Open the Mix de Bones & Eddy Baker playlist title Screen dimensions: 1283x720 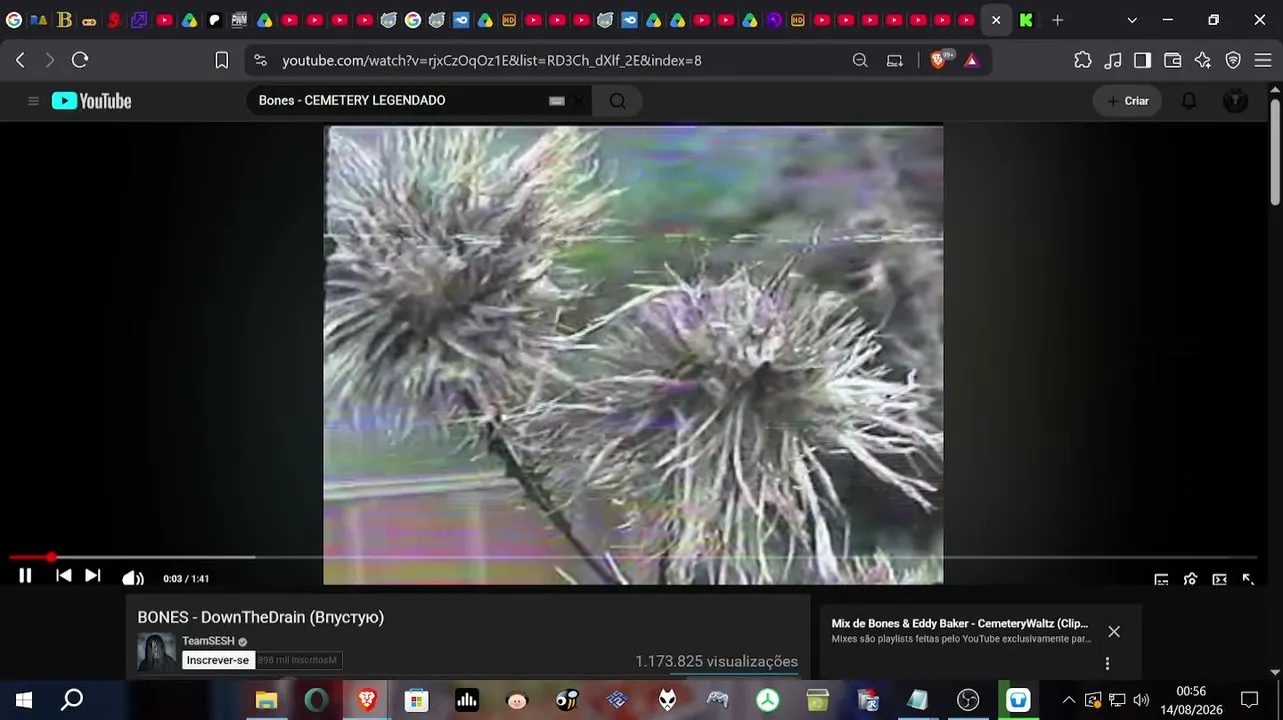960,623
